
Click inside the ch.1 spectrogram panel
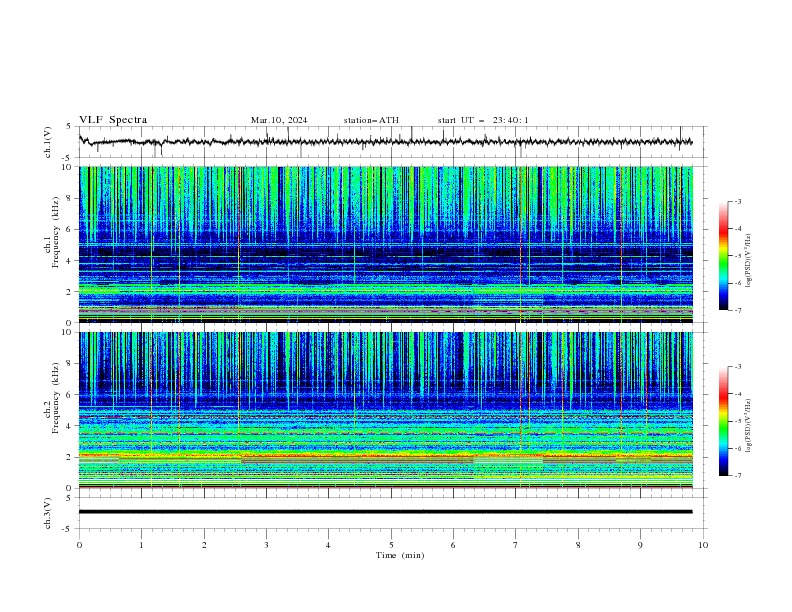pos(385,244)
